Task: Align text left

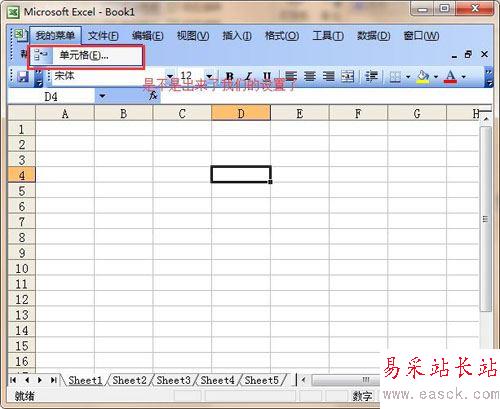Action: [x=291, y=77]
